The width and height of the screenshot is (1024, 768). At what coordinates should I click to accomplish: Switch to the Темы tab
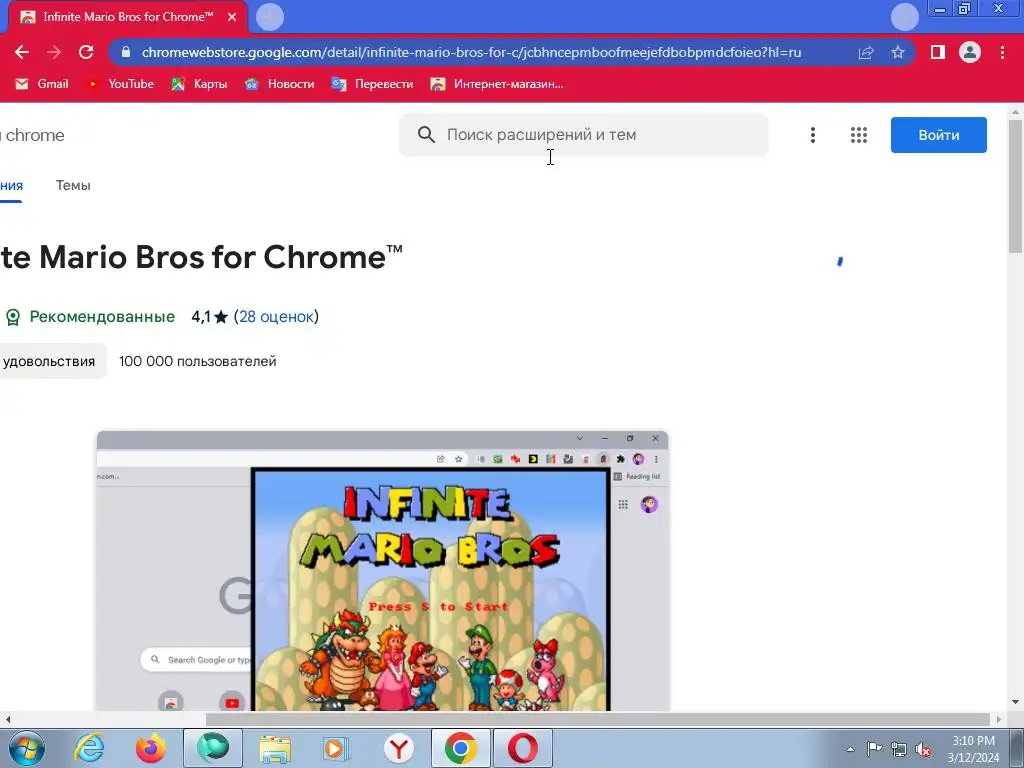73,185
